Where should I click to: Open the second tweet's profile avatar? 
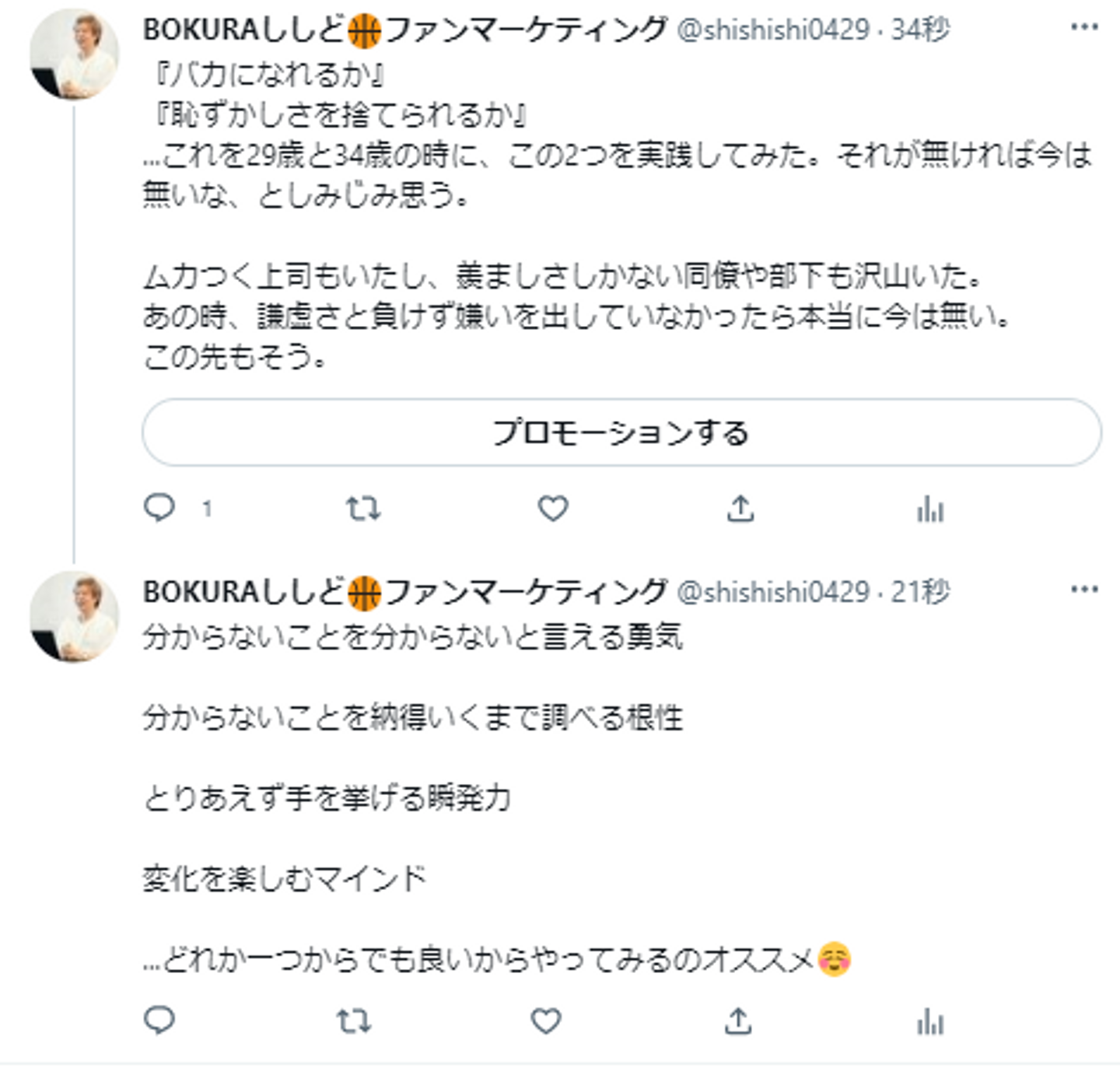pyautogui.click(x=75, y=616)
